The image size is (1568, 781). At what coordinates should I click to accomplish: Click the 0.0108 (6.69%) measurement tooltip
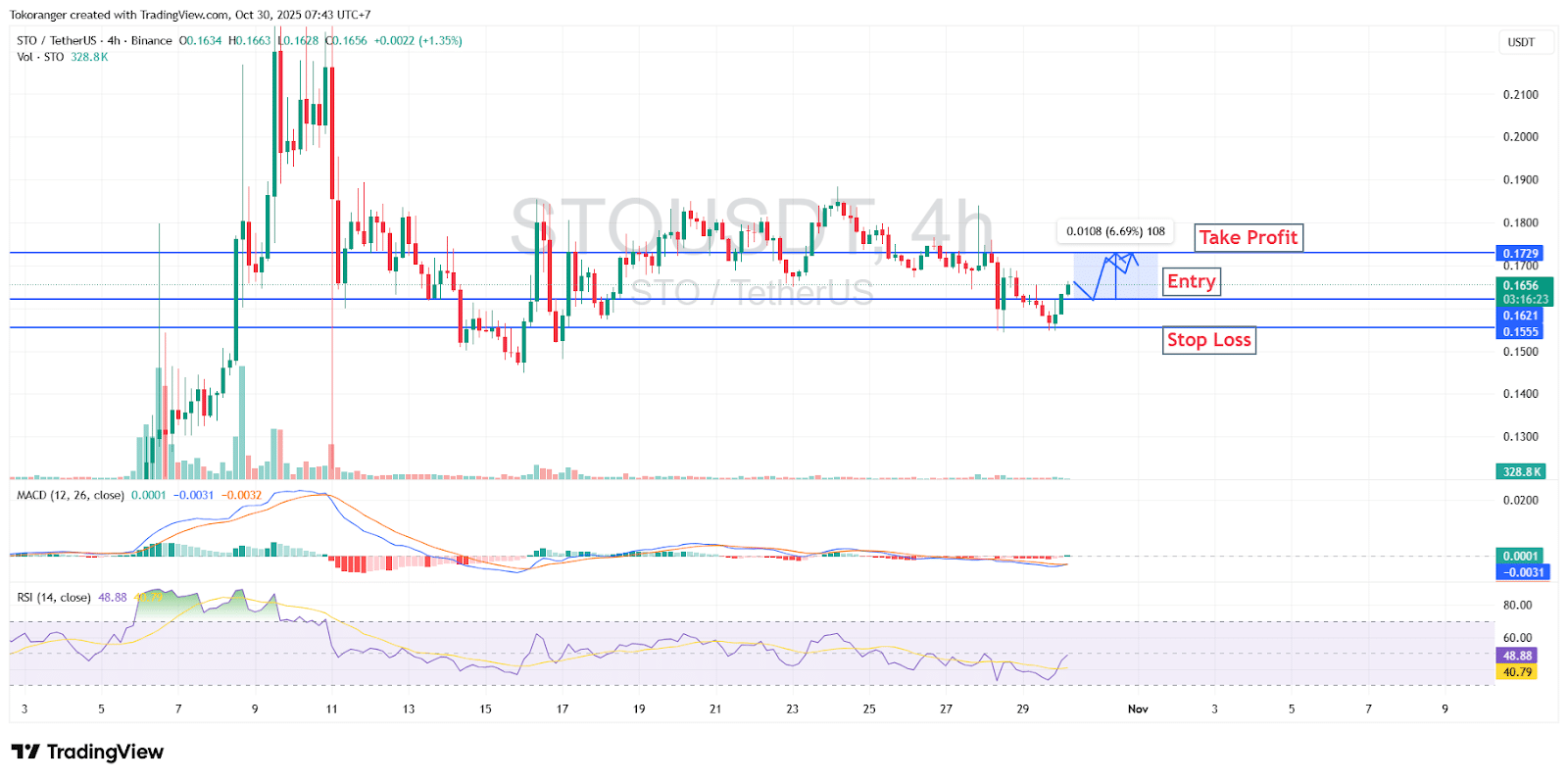(1115, 231)
